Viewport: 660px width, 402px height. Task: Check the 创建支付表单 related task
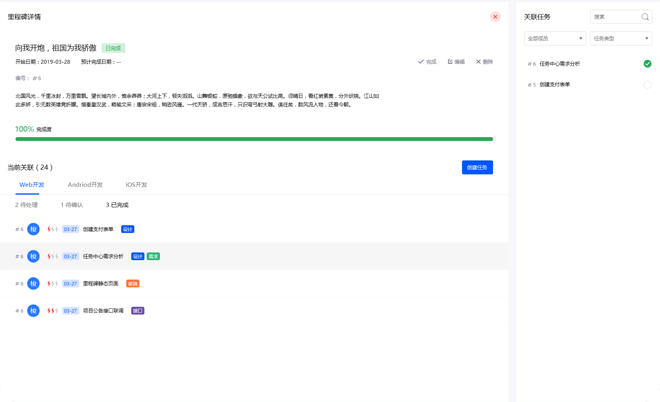tap(647, 85)
